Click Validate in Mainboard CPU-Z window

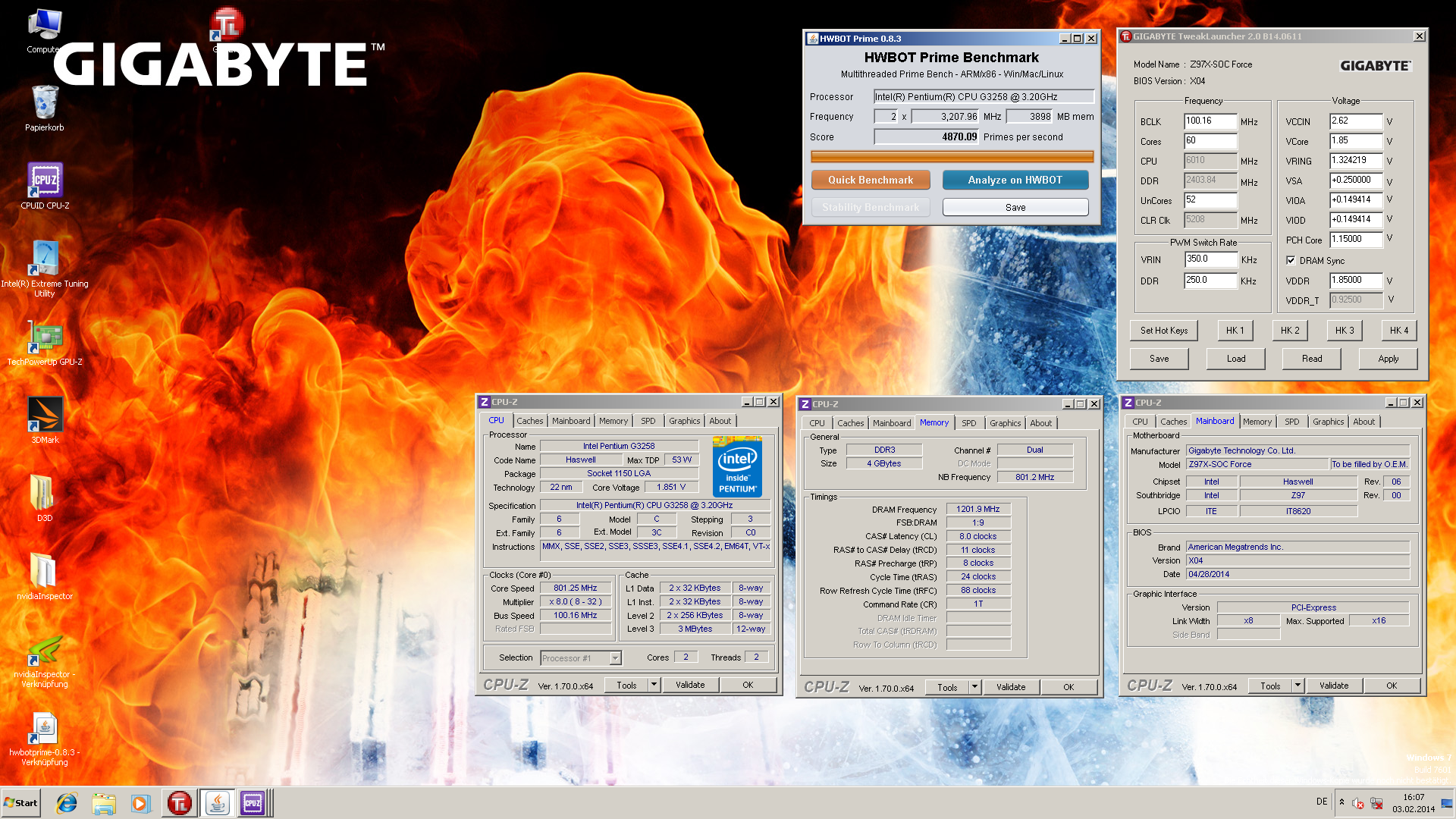pos(1333,686)
